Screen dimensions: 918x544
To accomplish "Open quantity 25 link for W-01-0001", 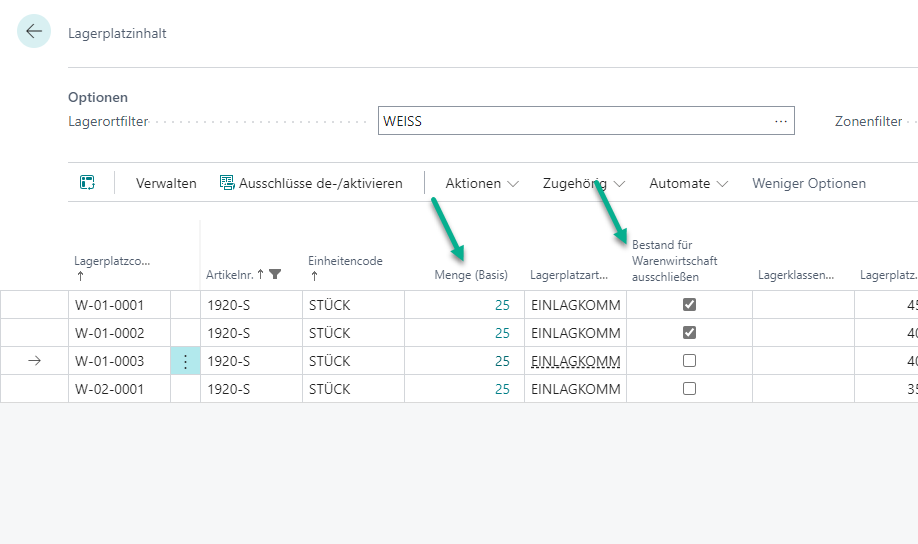I will coord(502,305).
